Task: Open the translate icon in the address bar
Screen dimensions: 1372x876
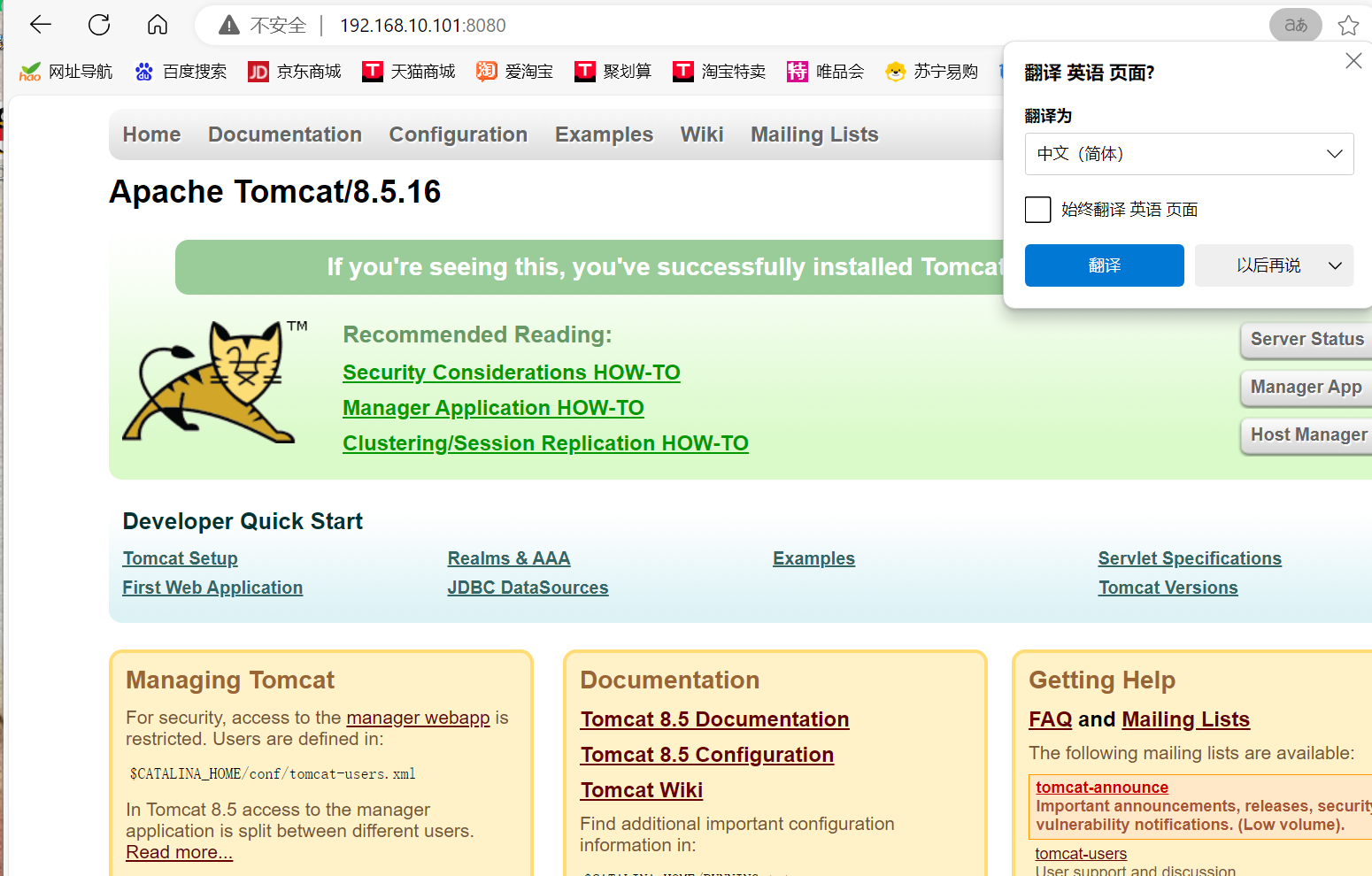Action: click(x=1296, y=25)
